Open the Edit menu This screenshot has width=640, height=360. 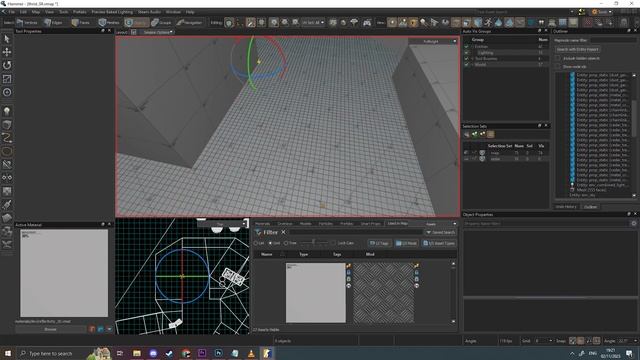(23, 12)
